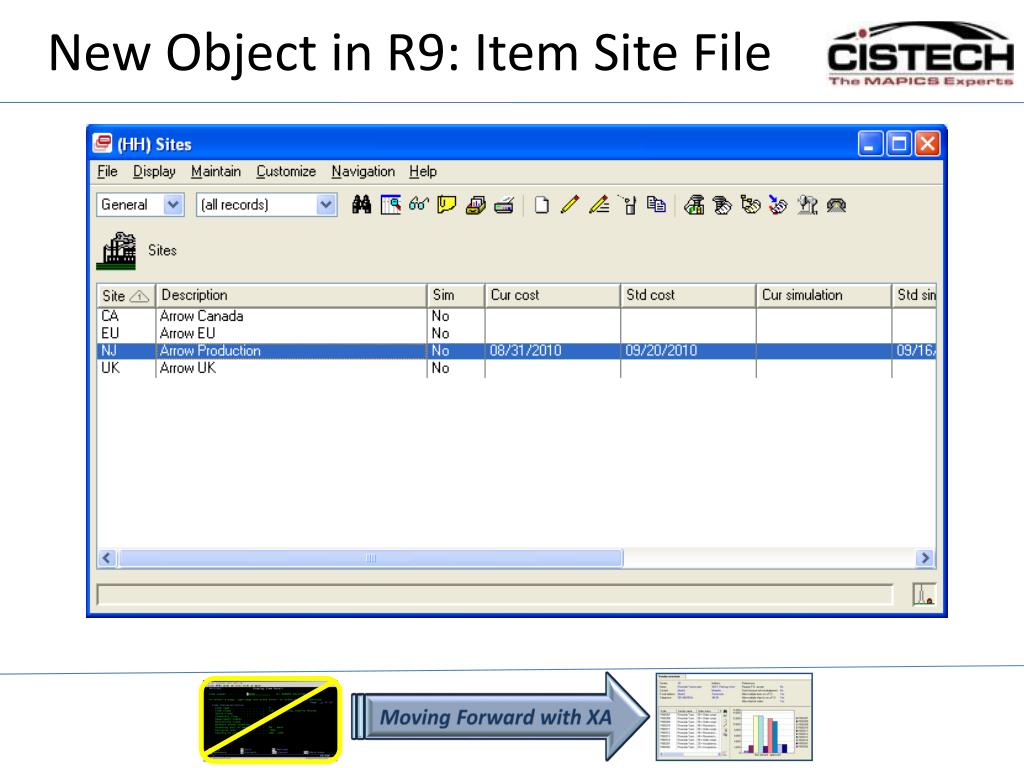The width and height of the screenshot is (1024, 768).
Task: Click the (HH) Sites title bar app icon
Action: point(103,143)
